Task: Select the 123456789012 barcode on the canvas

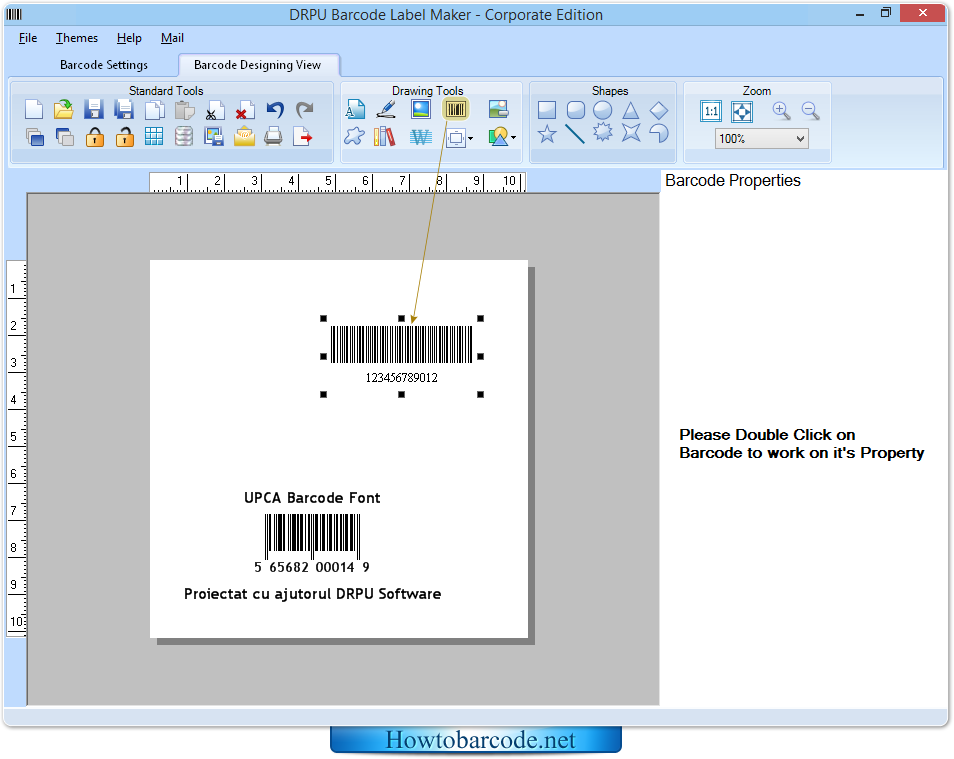Action: coord(402,355)
